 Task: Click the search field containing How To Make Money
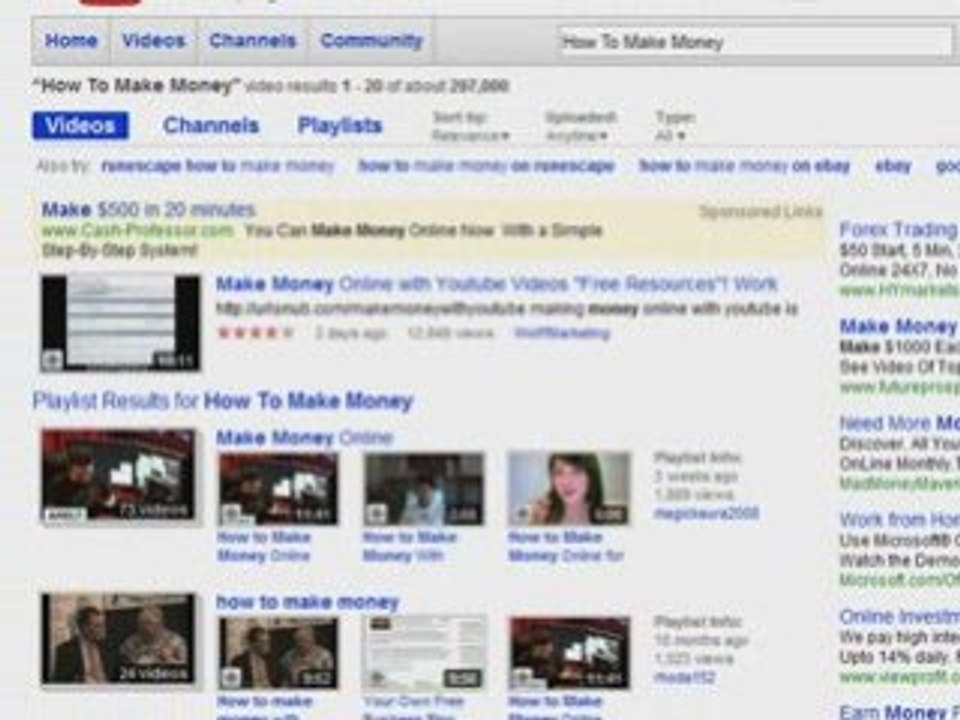[757, 42]
